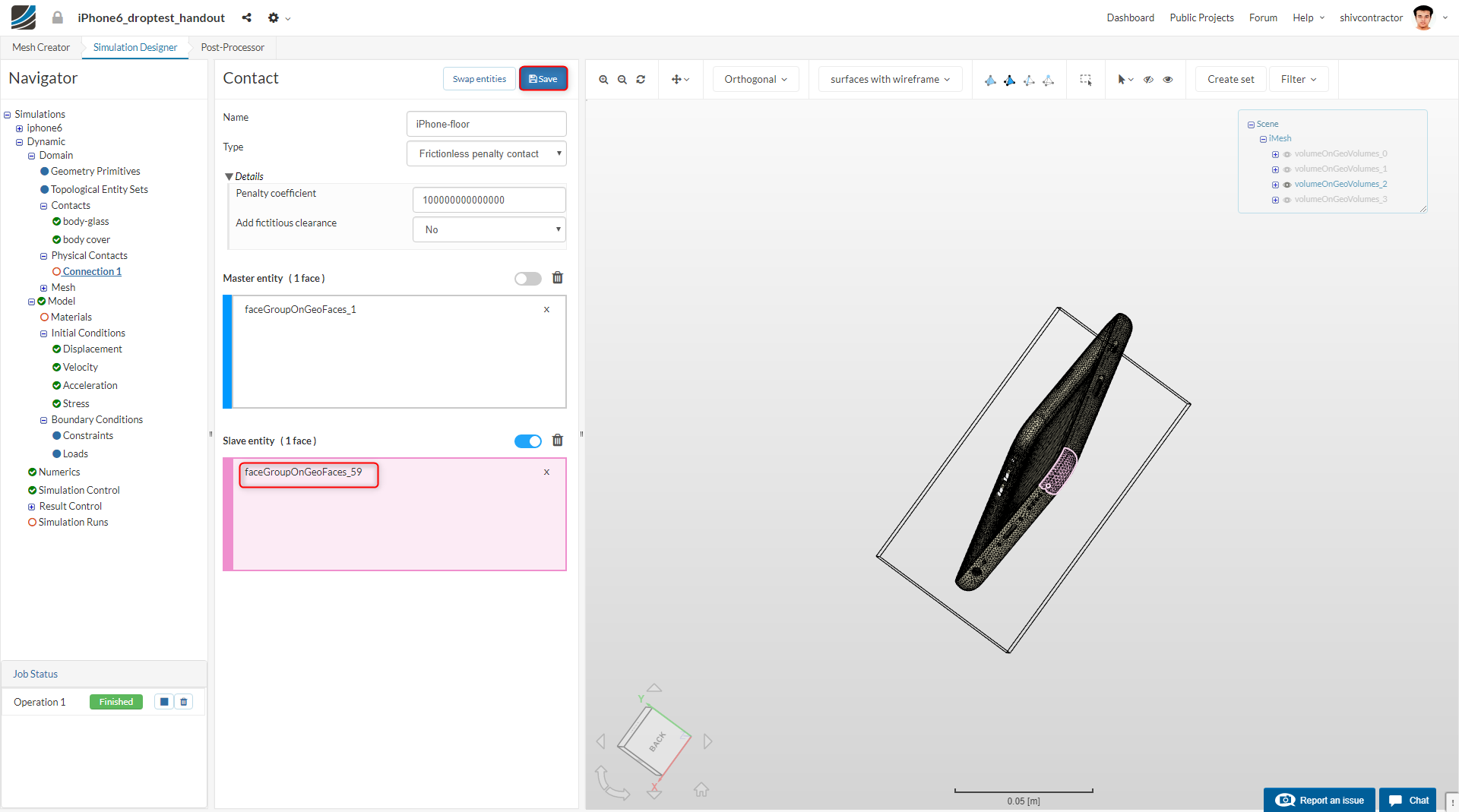Image resolution: width=1459 pixels, height=812 pixels.
Task: Select the fourth wireframe render mode icon
Action: pyautogui.click(x=1048, y=80)
